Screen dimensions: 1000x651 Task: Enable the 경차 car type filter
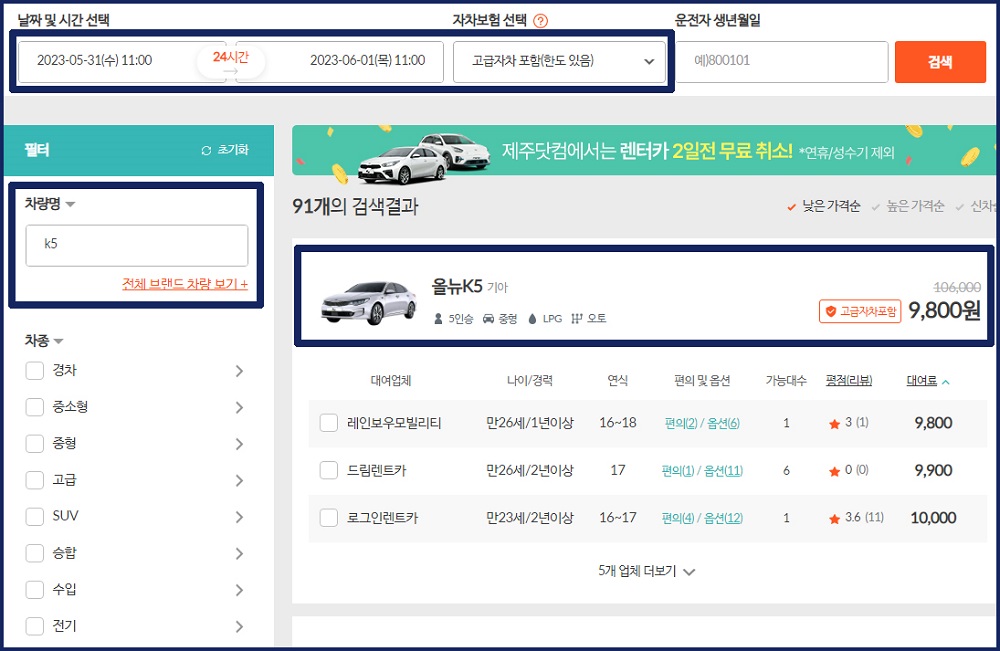[x=34, y=370]
